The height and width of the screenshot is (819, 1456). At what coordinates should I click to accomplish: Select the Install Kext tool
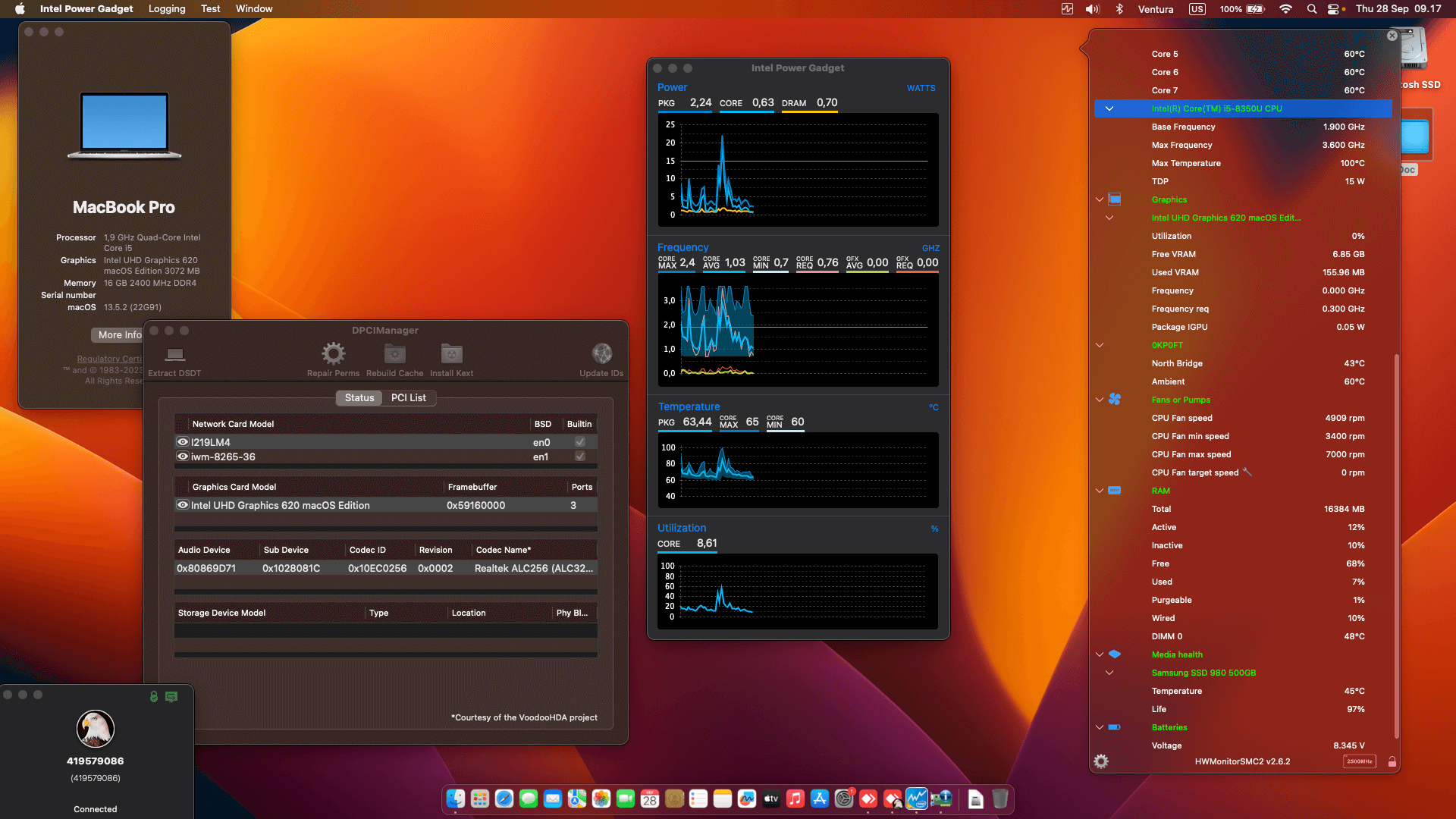click(451, 353)
